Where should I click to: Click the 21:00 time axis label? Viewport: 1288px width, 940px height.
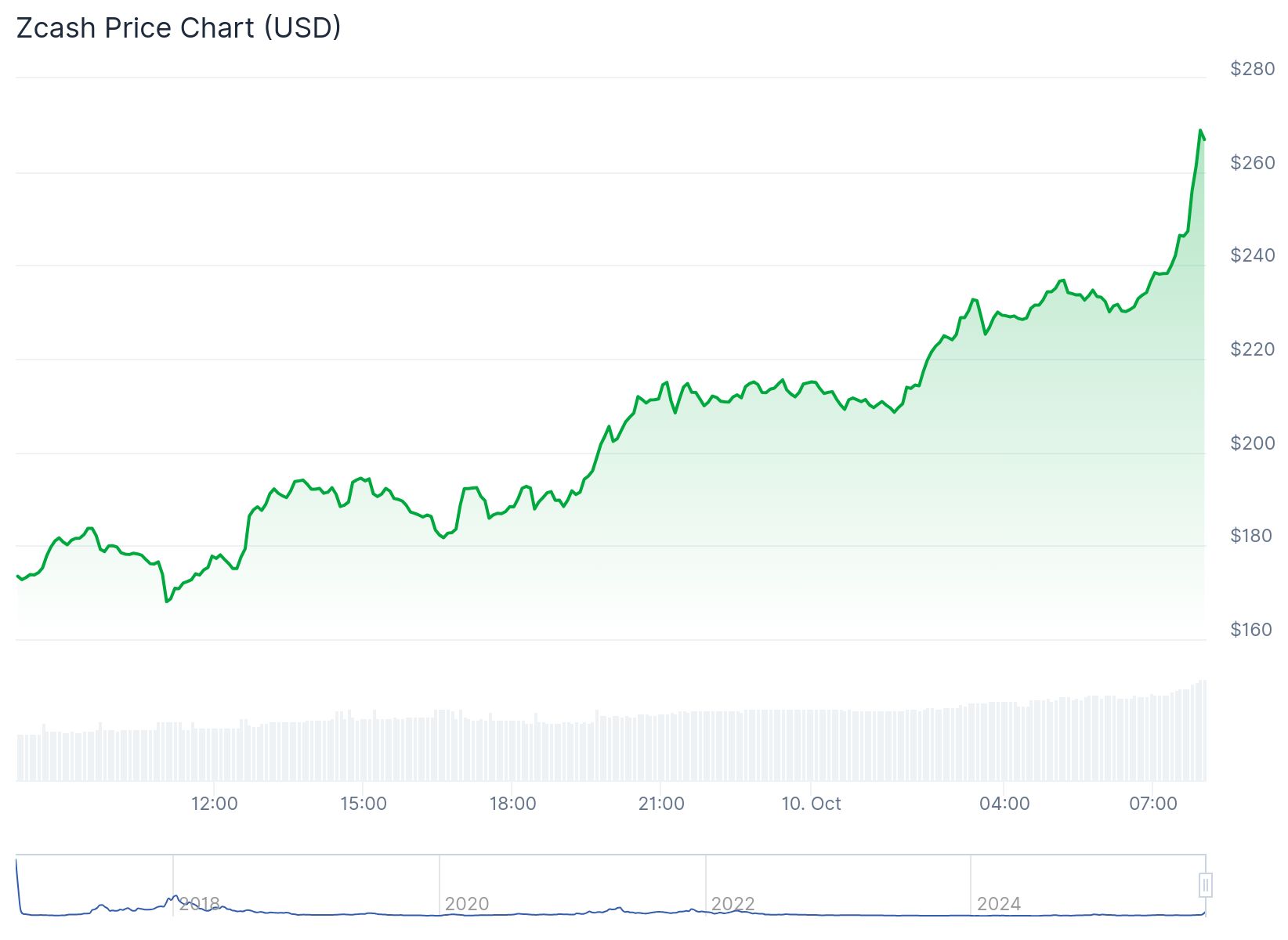pyautogui.click(x=661, y=804)
